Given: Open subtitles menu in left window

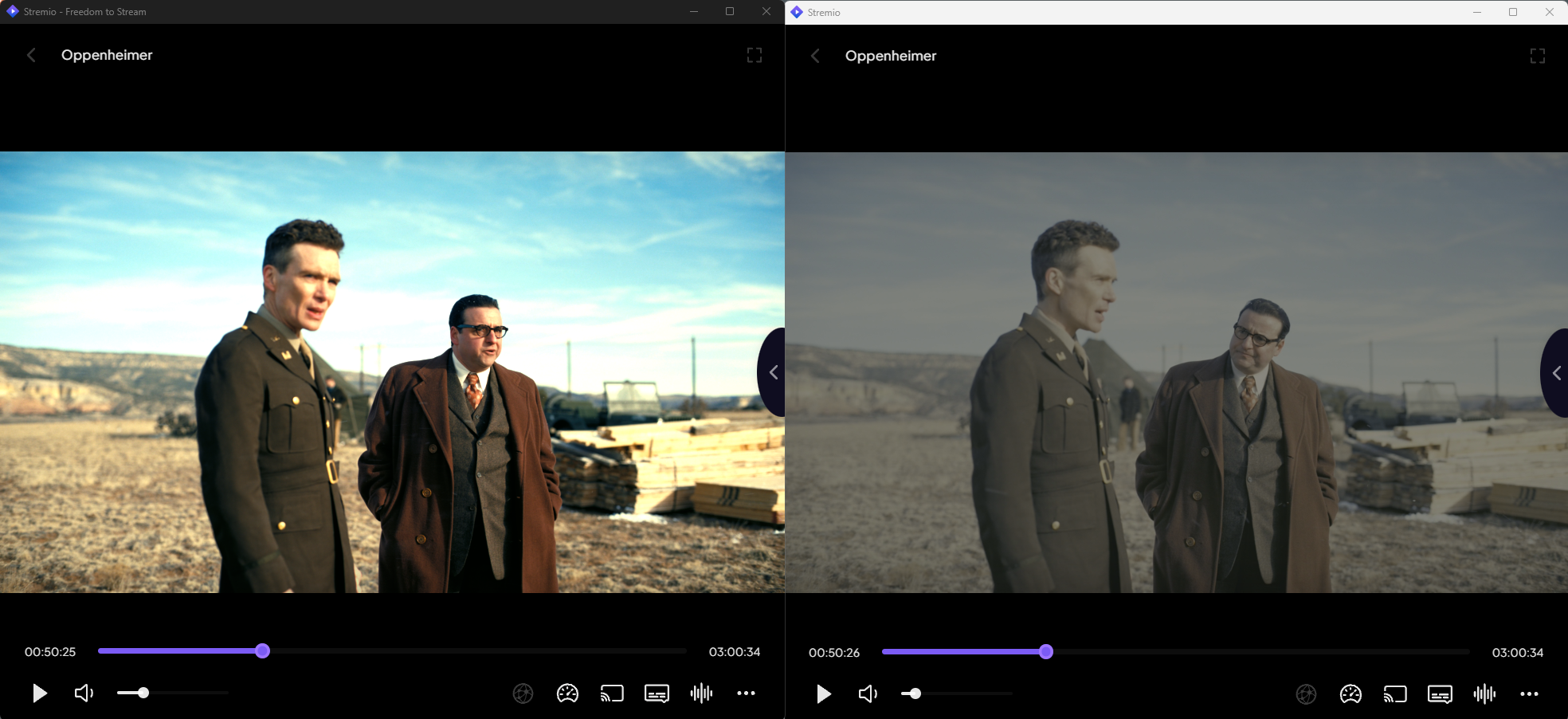Looking at the screenshot, I should tap(657, 693).
